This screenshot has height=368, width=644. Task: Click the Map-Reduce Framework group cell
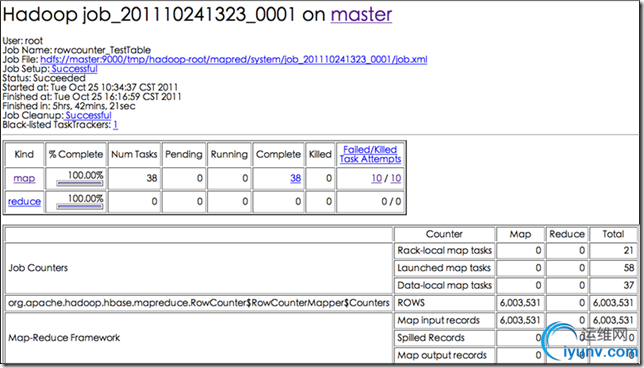click(199, 338)
